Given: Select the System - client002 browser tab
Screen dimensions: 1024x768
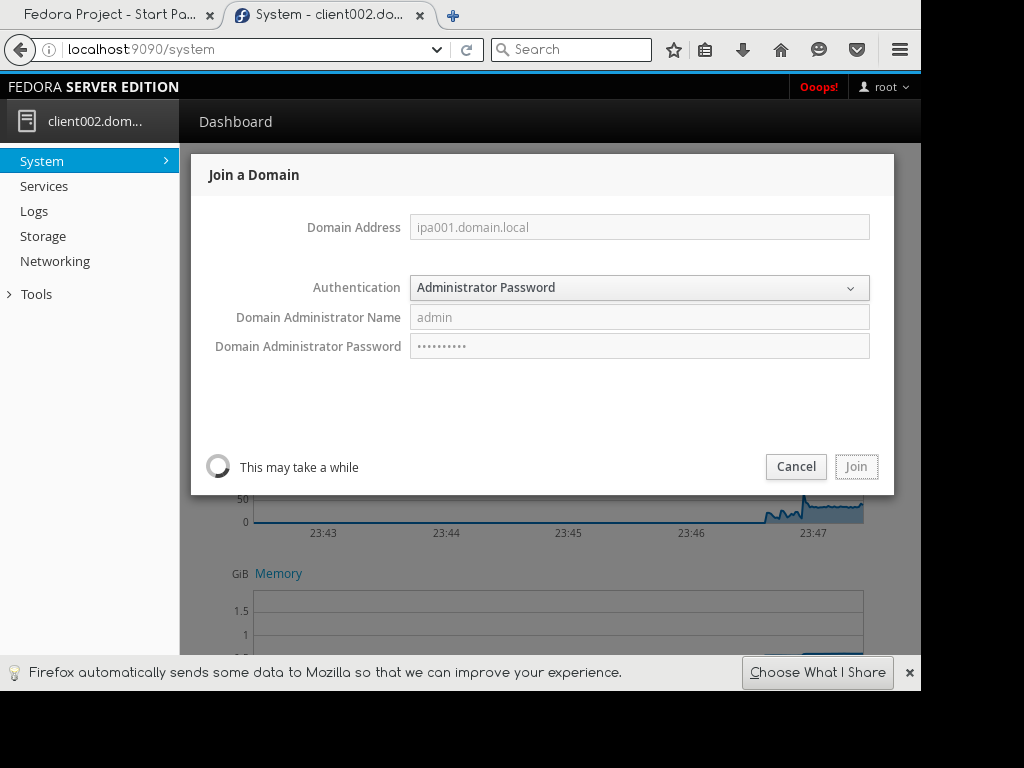Looking at the screenshot, I should coord(329,15).
